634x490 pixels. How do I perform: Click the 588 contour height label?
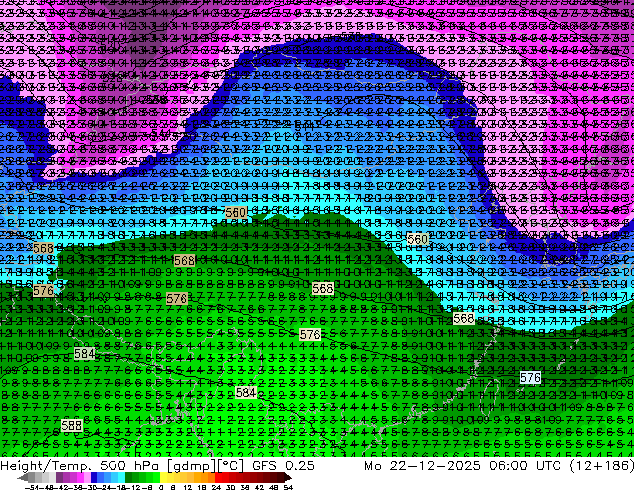(72, 425)
